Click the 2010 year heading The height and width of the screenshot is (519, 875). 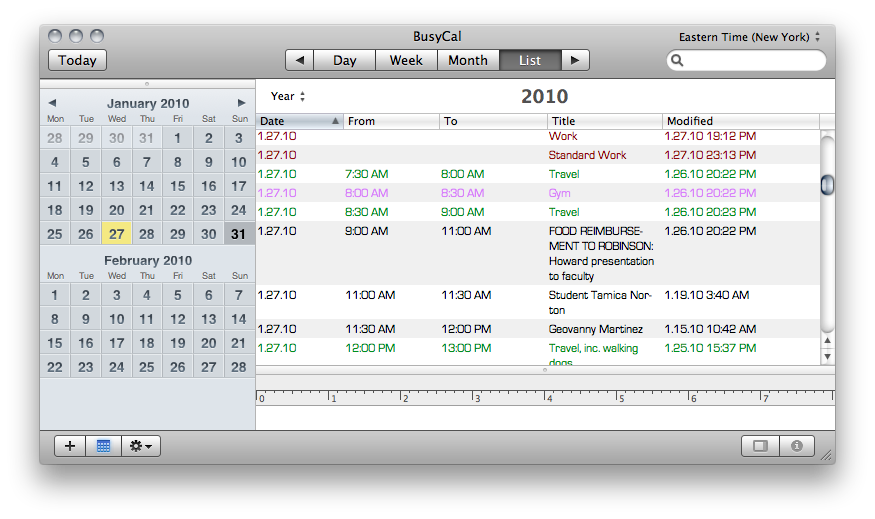(x=545, y=97)
